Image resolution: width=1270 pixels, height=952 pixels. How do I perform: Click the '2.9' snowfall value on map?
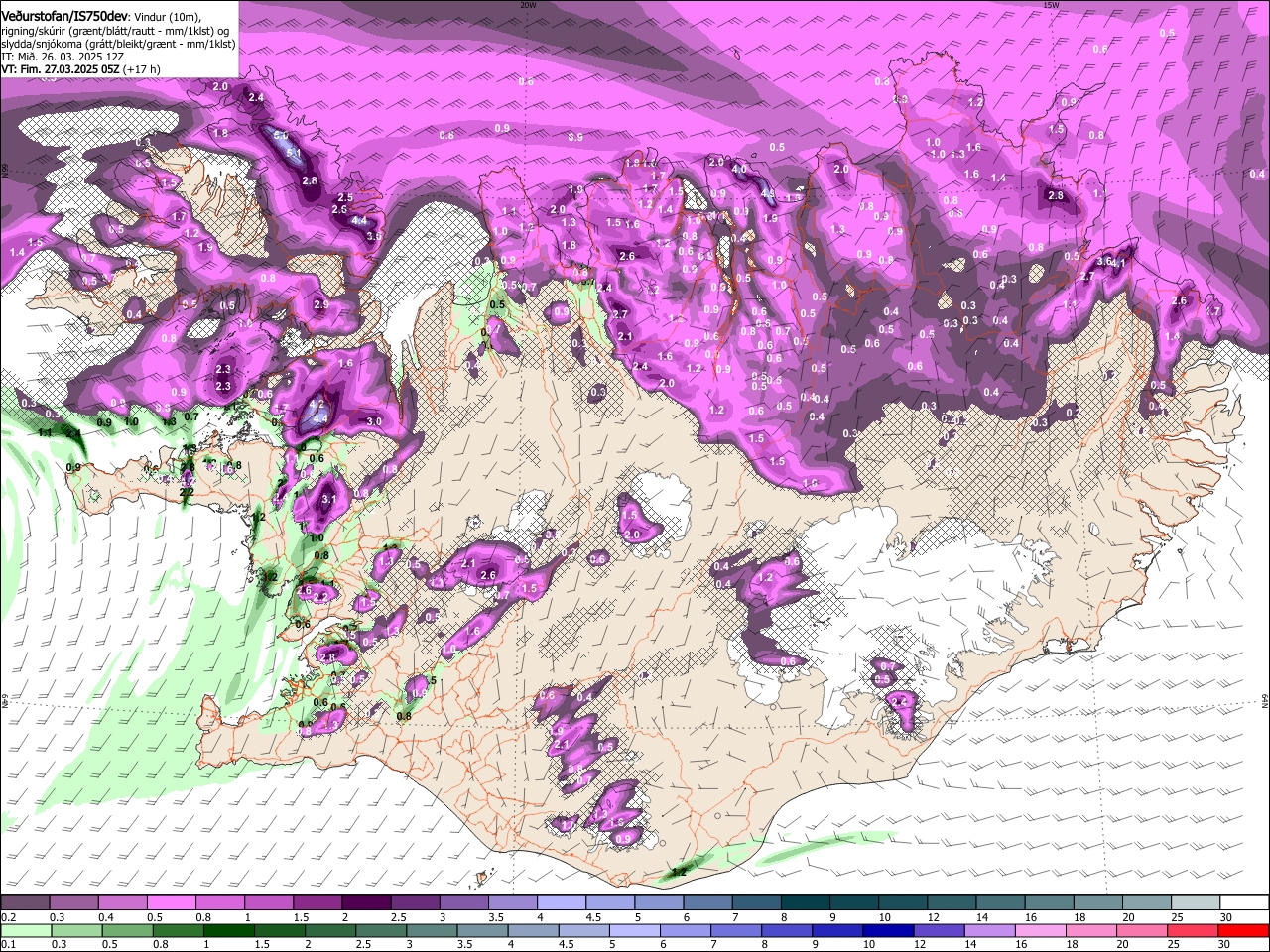[x=320, y=305]
